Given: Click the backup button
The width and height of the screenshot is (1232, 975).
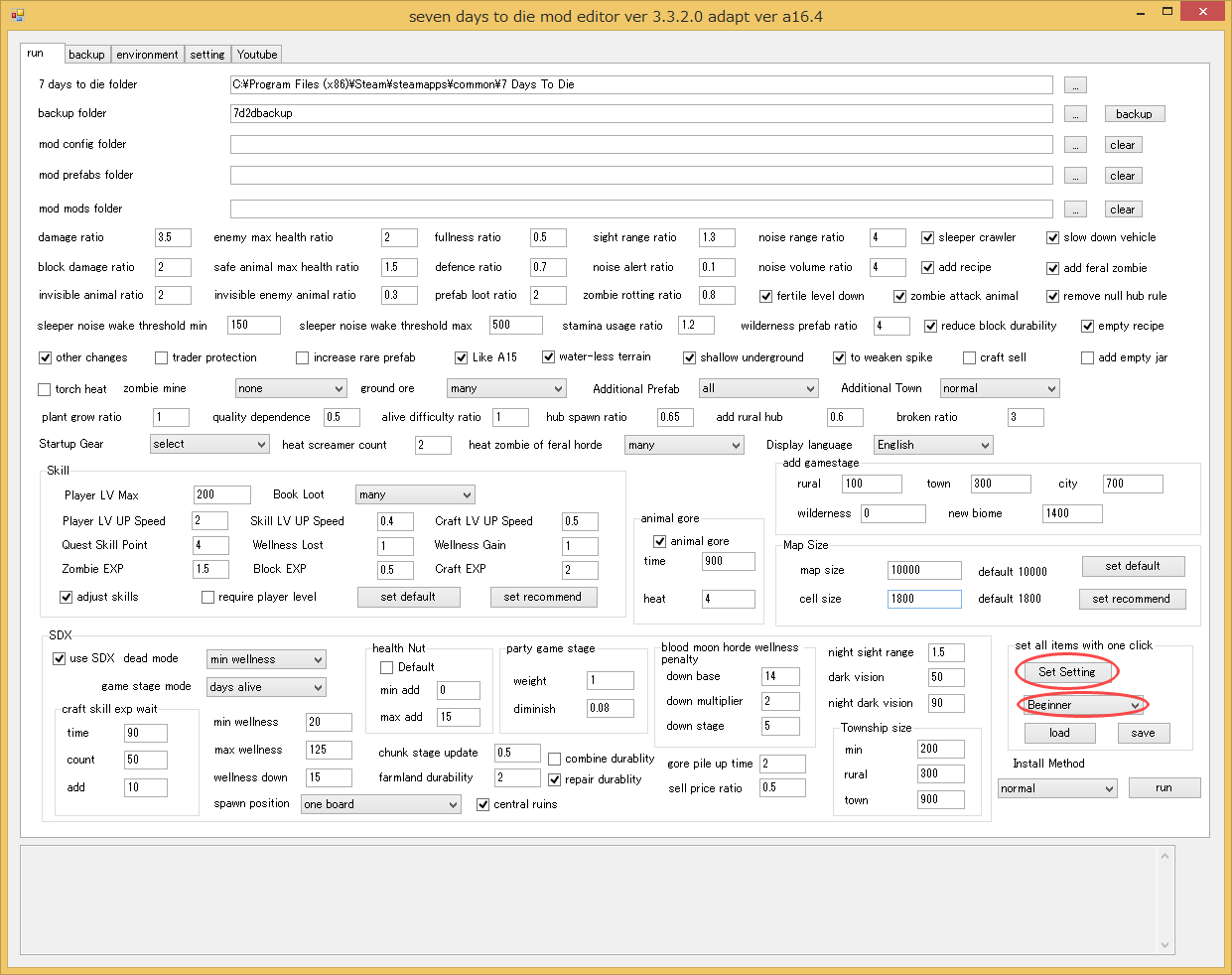Looking at the screenshot, I should pos(1134,114).
